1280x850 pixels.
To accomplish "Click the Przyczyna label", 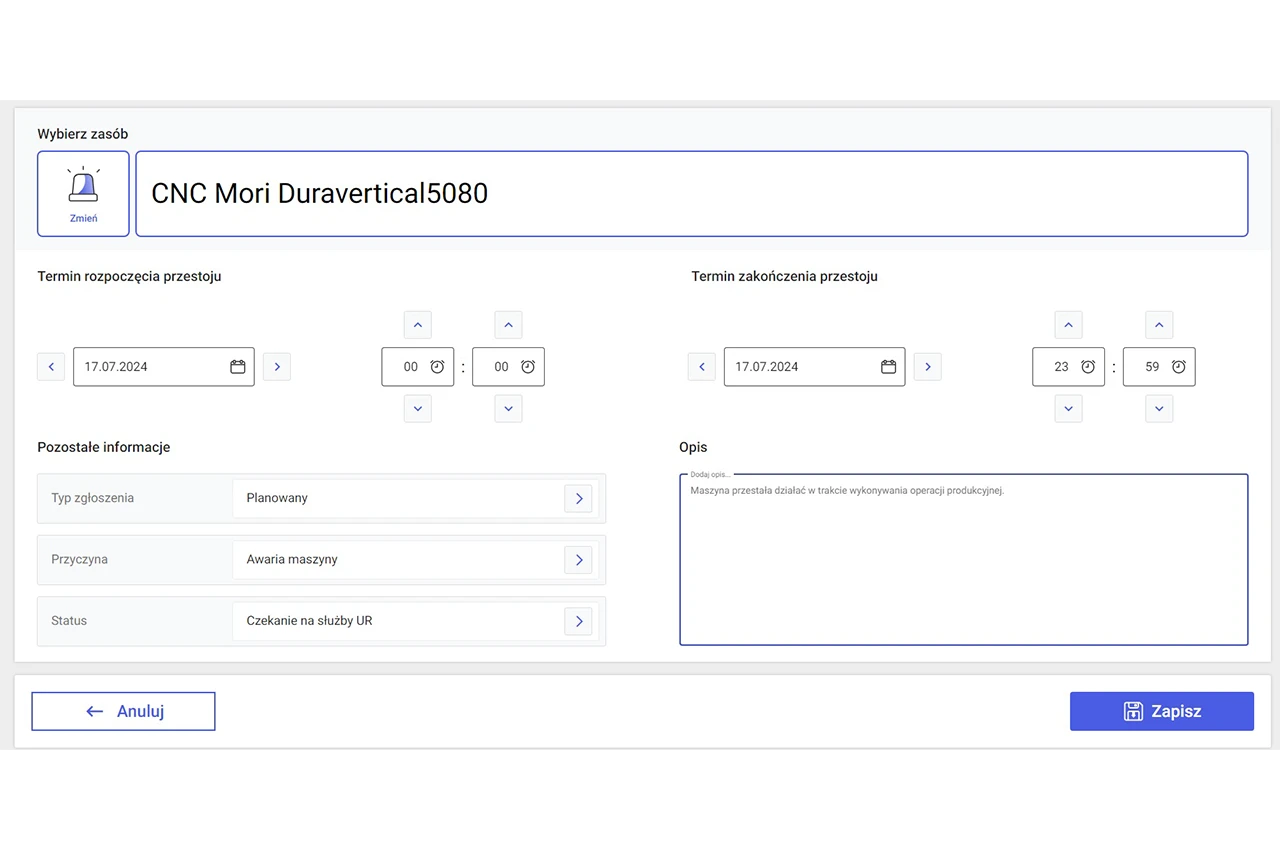I will [79, 560].
